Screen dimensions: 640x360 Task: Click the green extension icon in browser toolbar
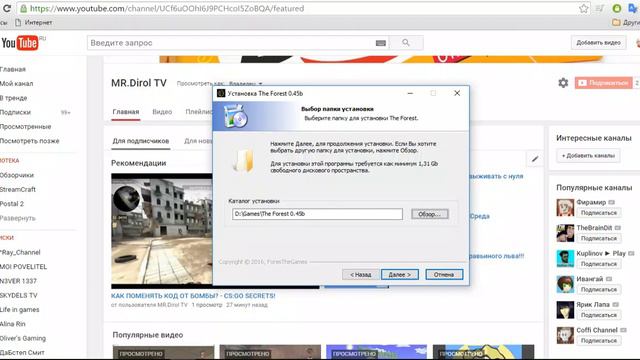(617, 8)
